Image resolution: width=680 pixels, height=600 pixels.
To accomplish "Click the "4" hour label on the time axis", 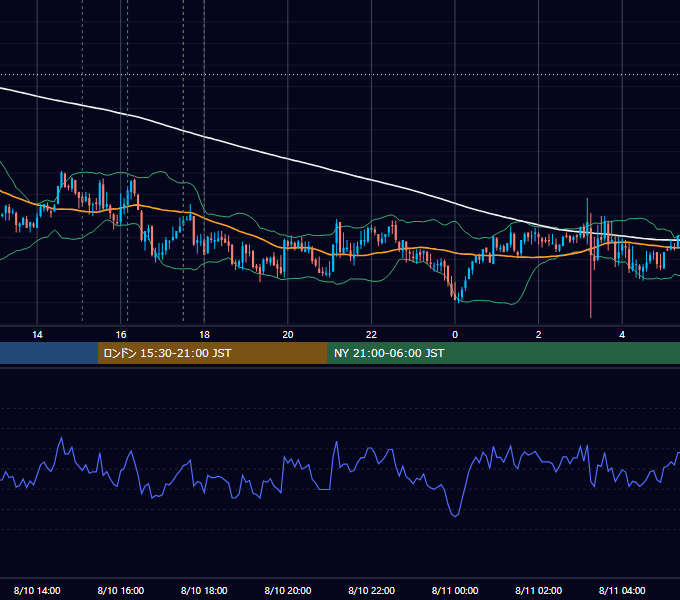I will 622,335.
